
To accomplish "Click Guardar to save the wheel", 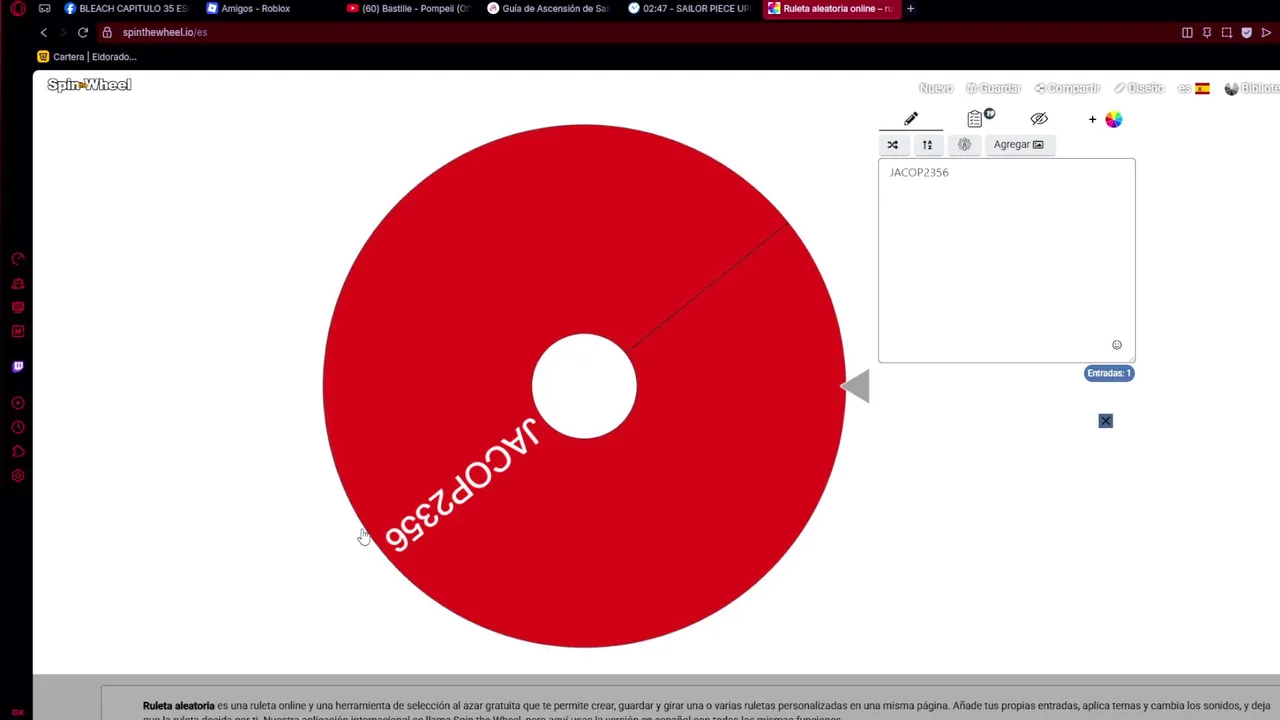I will [993, 89].
